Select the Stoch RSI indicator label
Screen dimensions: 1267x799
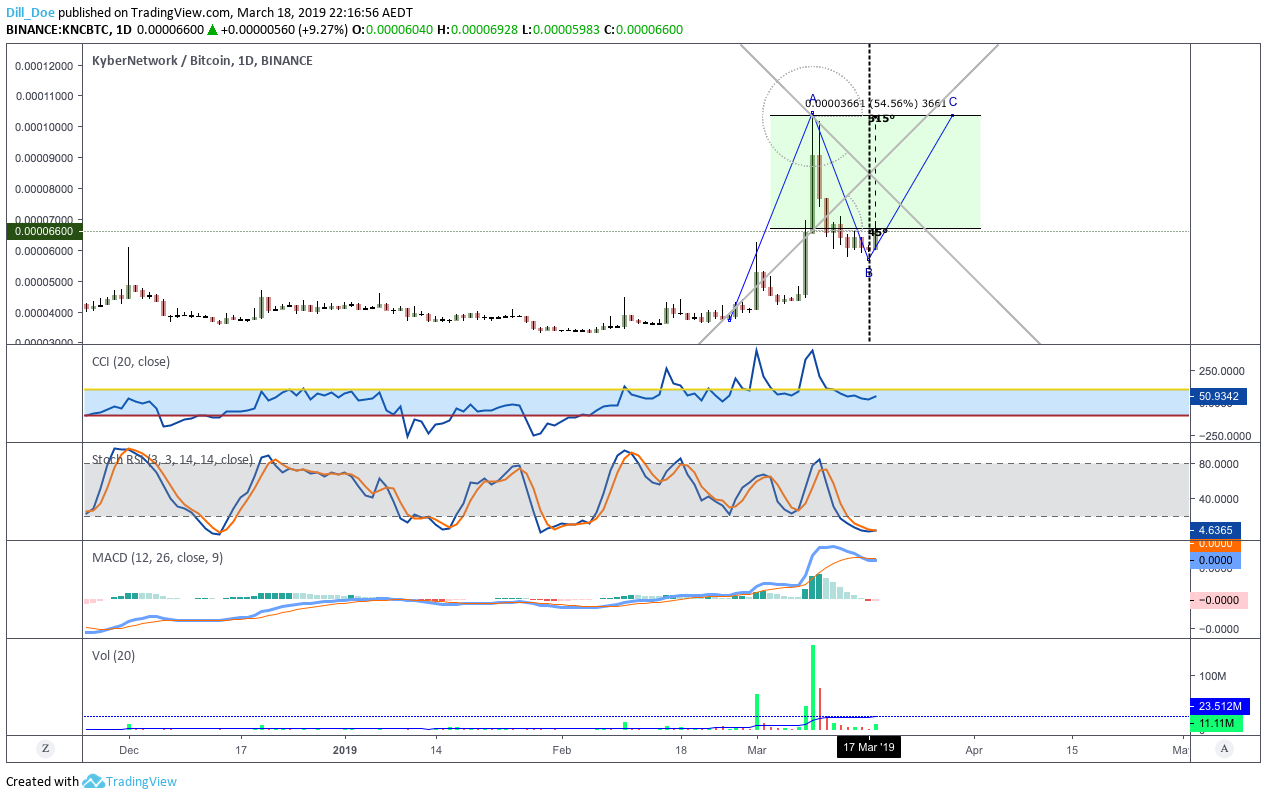(x=172, y=459)
